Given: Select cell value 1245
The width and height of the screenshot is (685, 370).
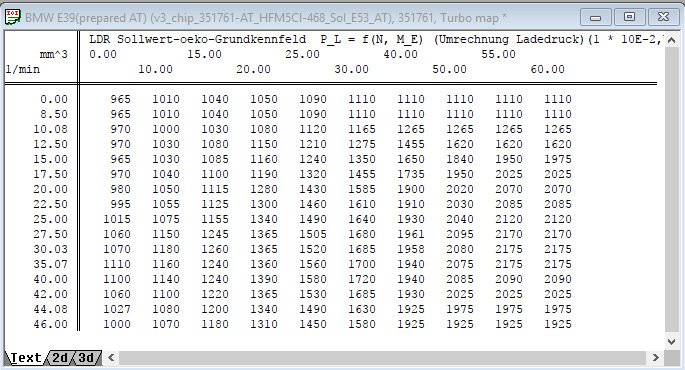Looking at the screenshot, I should [x=215, y=234].
